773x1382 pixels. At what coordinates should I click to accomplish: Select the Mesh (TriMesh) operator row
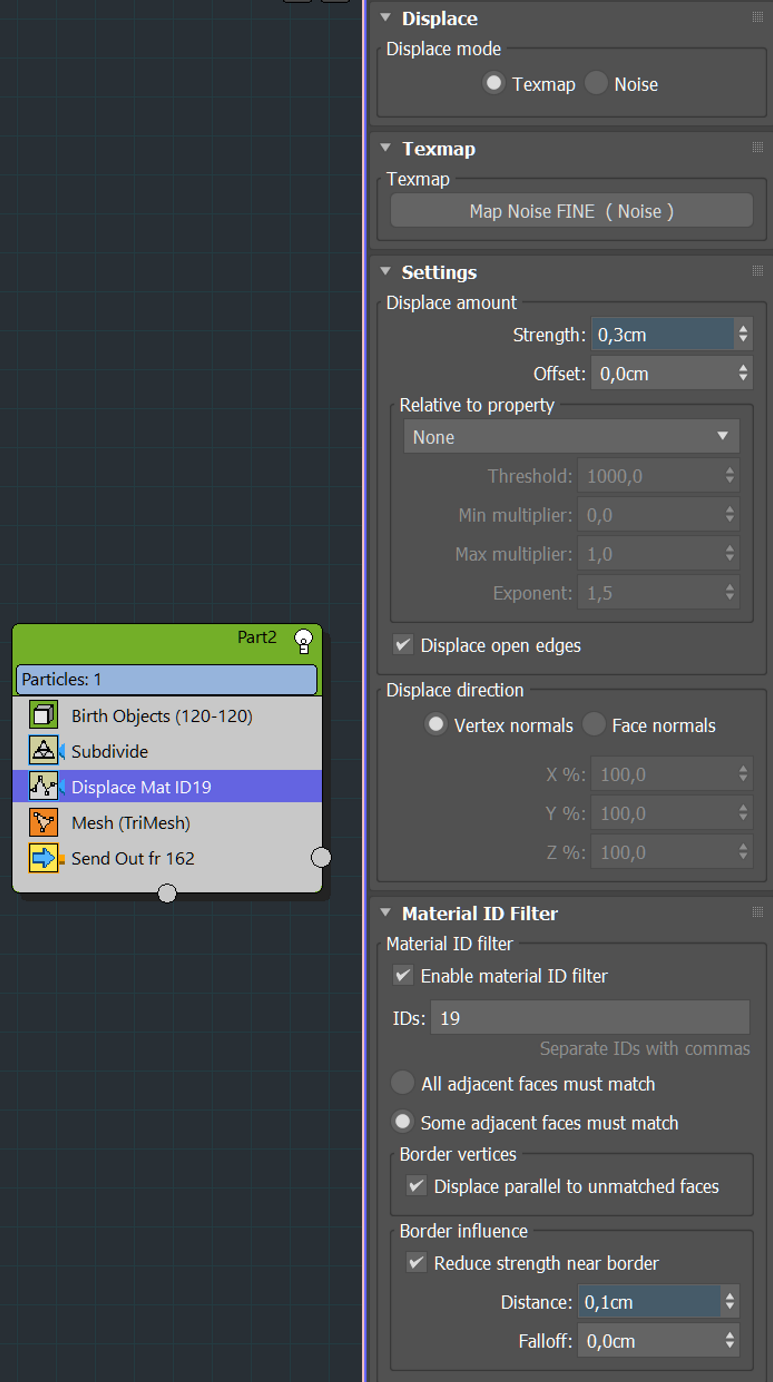point(167,822)
